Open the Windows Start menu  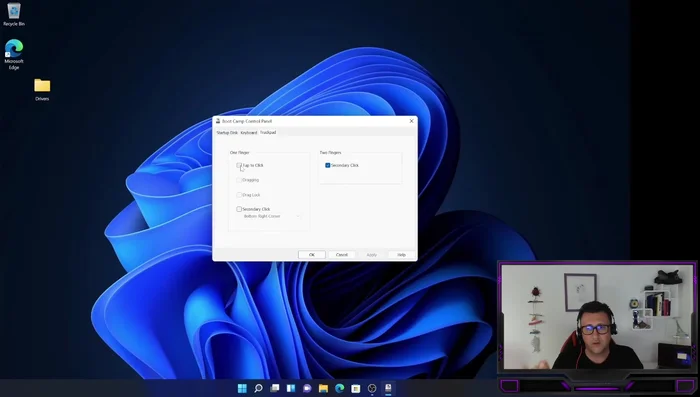pyautogui.click(x=242, y=388)
